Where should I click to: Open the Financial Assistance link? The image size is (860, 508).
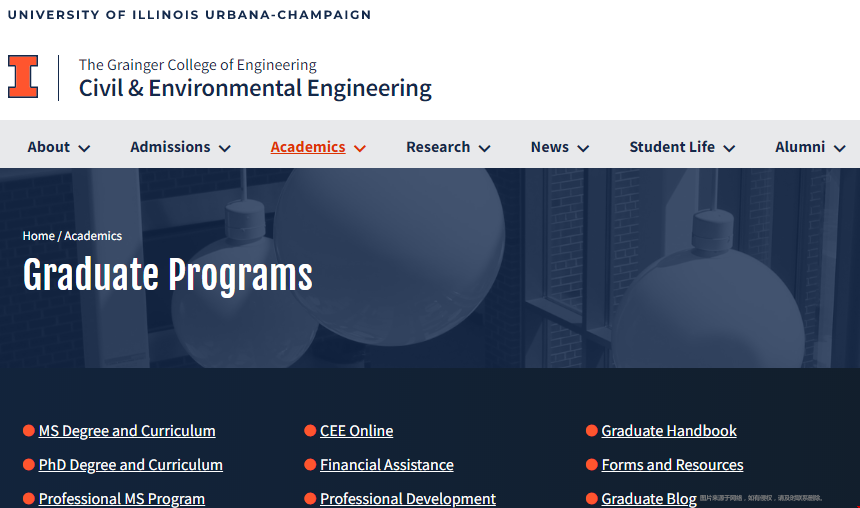pos(387,465)
